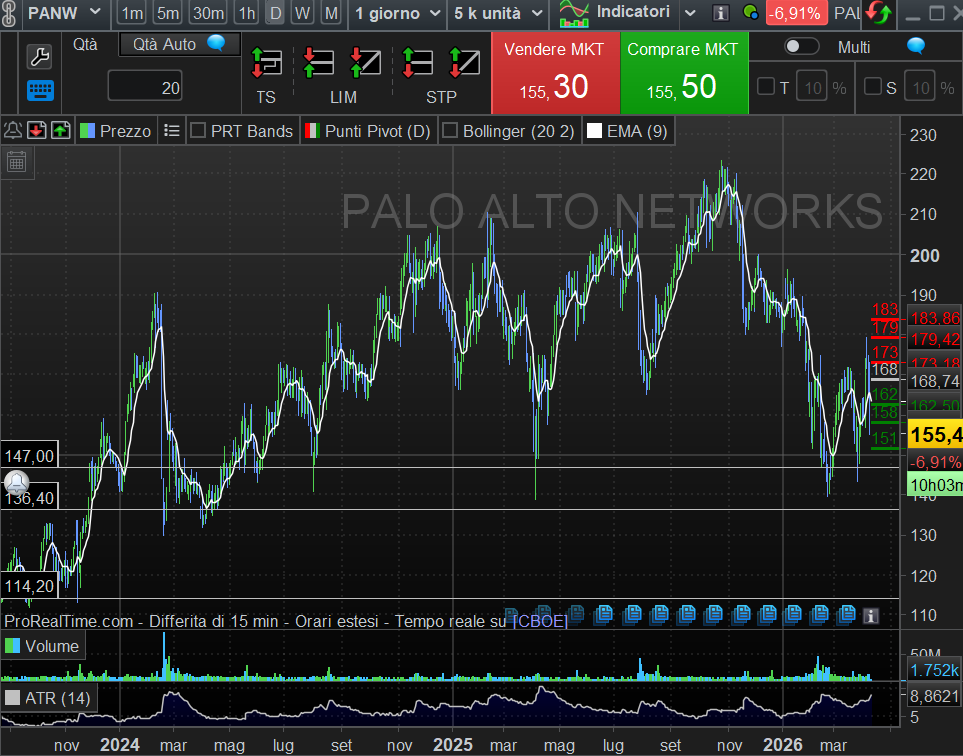
Task: Enable the PRT Bands checkbox
Action: point(198,131)
